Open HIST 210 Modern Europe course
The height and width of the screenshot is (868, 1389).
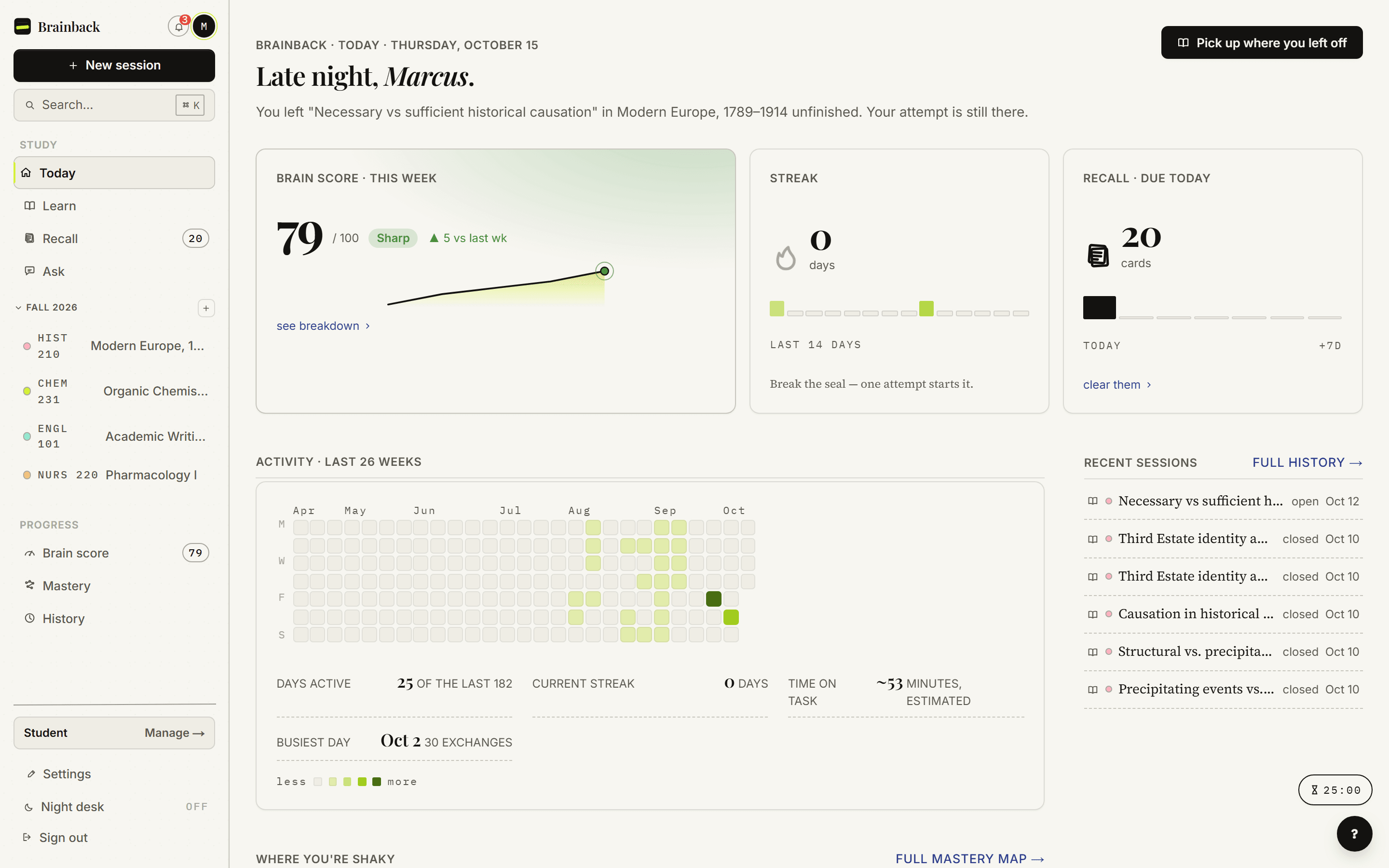click(x=114, y=346)
